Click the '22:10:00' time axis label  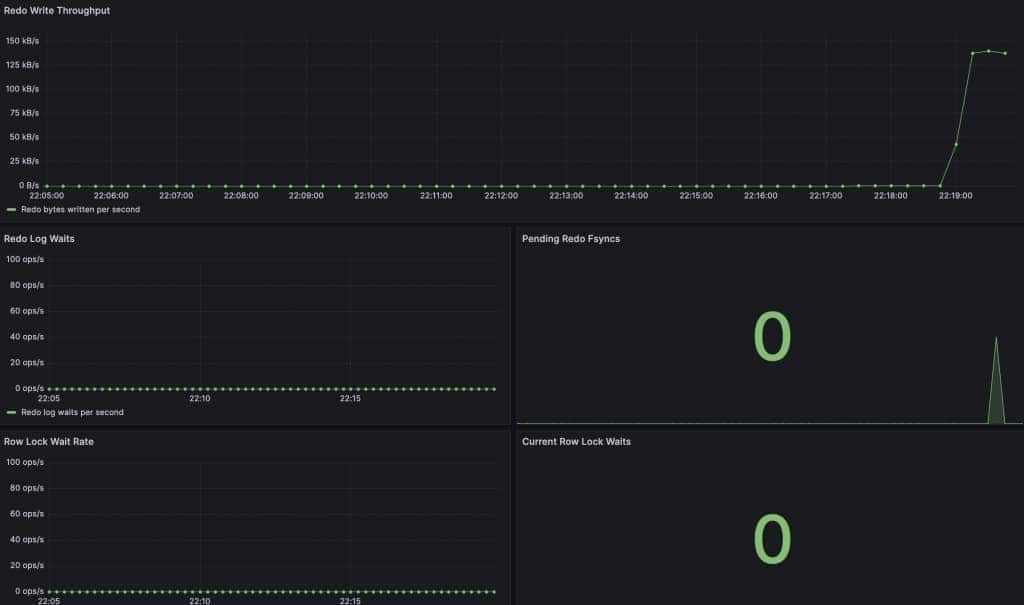click(371, 195)
